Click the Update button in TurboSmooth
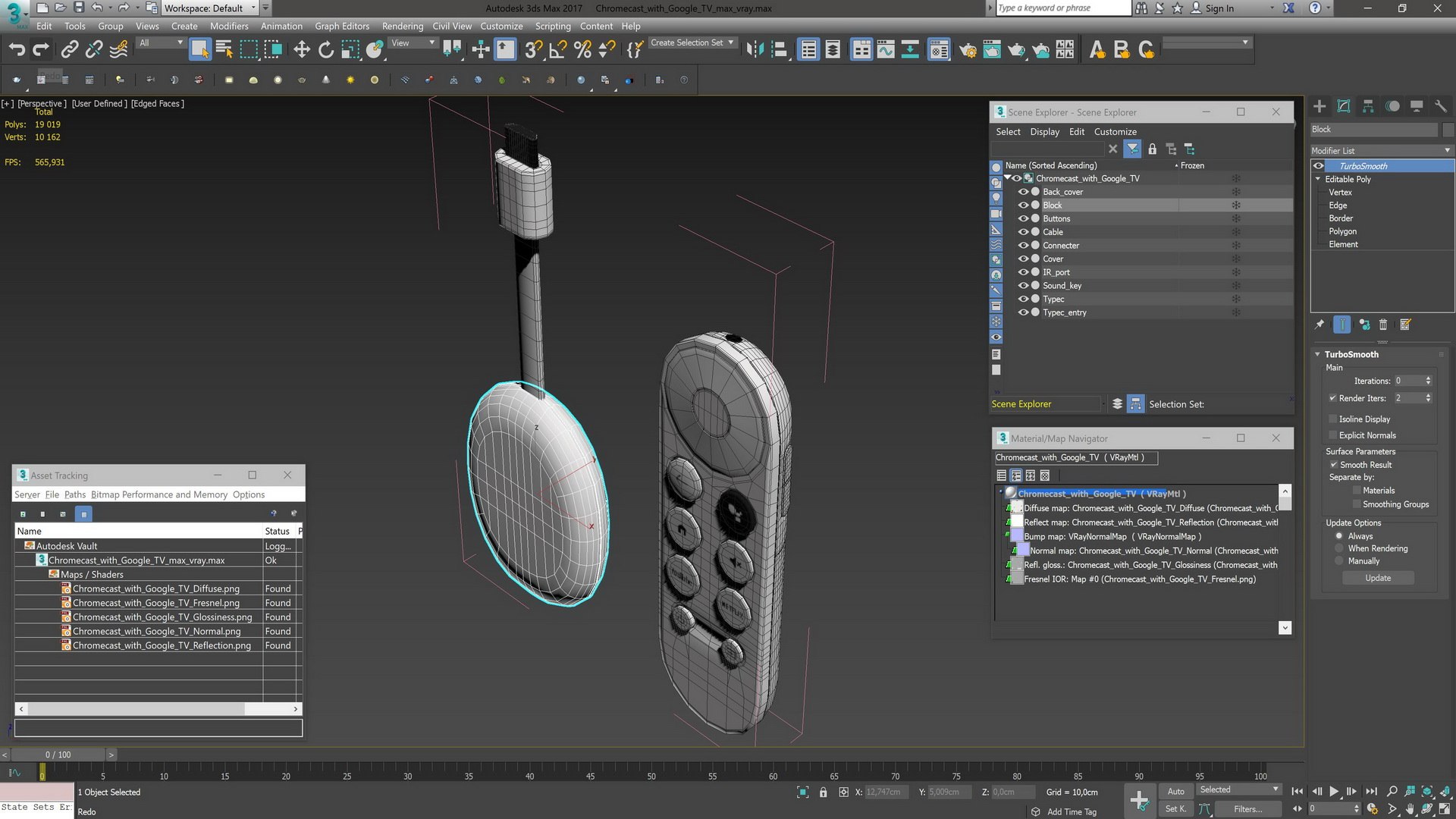 click(x=1378, y=578)
